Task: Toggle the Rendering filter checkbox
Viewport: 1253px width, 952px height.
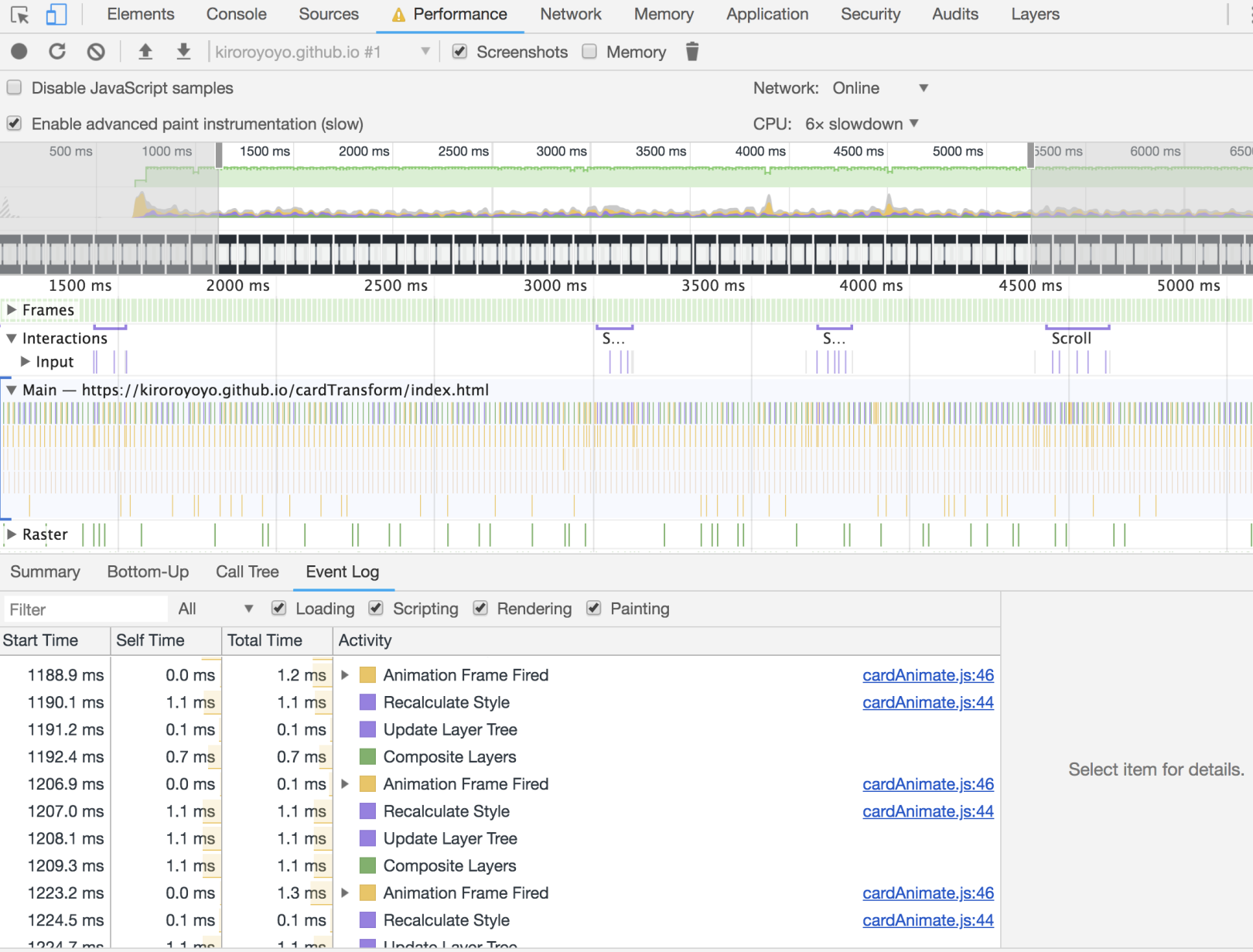Action: (480, 609)
